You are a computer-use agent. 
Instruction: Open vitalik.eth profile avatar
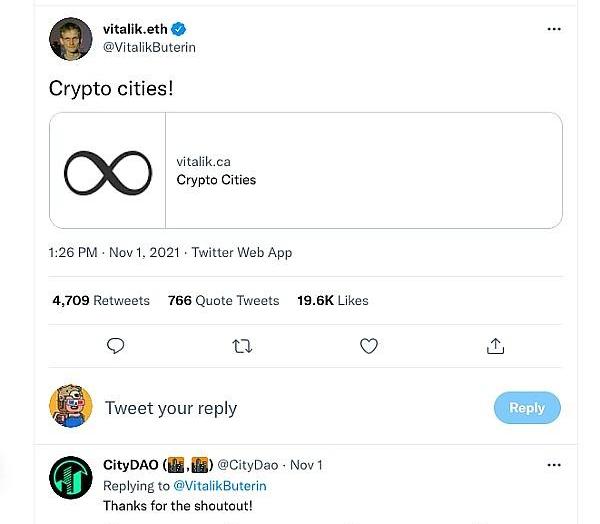tap(71, 38)
